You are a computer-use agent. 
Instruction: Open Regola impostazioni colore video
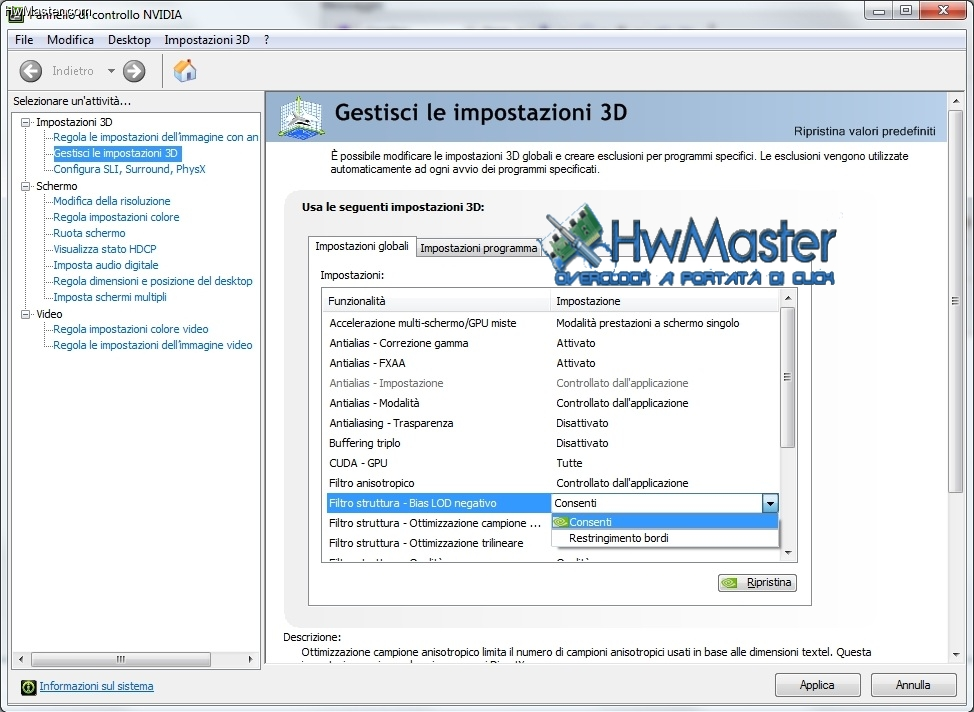[130, 329]
